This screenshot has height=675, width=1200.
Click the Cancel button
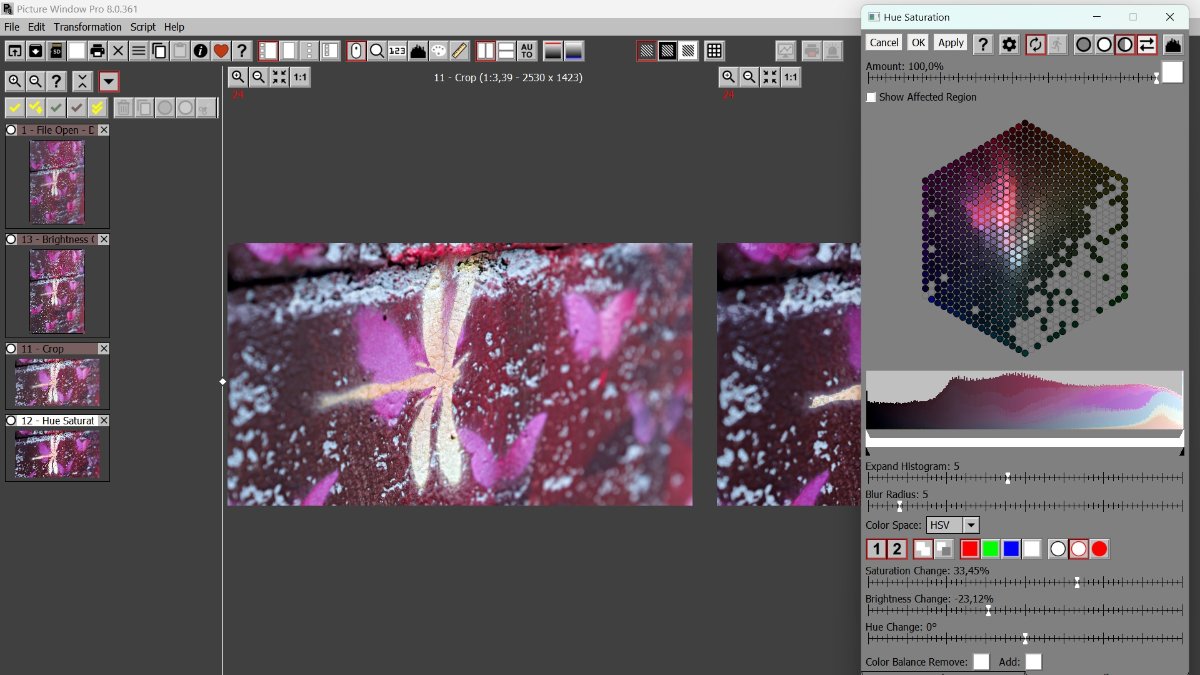(884, 43)
